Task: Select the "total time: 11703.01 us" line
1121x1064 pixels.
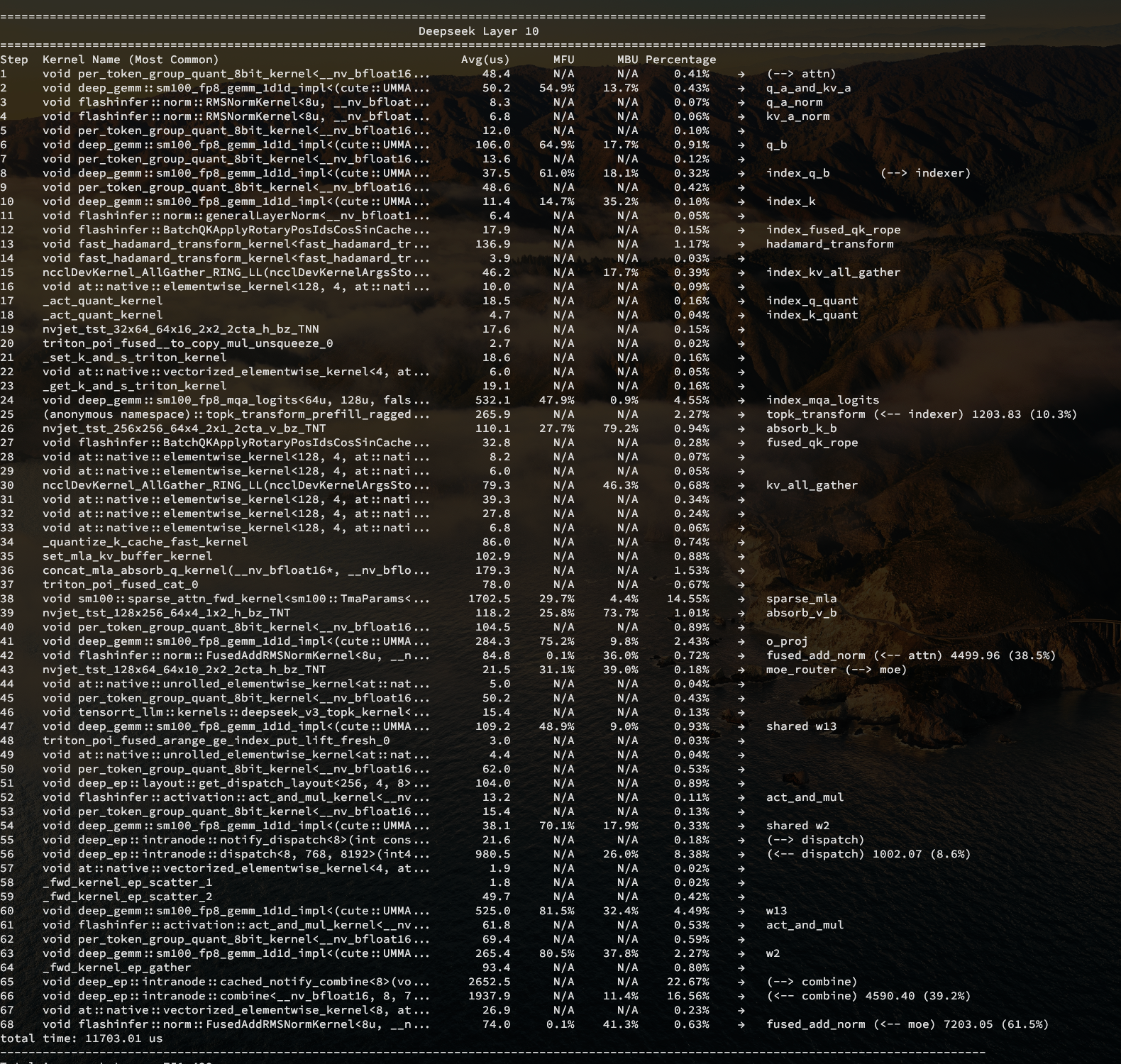Action: click(x=82, y=1038)
